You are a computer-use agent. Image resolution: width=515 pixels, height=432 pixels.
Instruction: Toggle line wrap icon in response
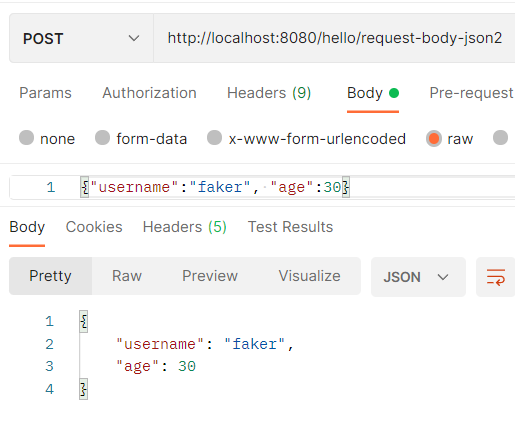point(496,277)
